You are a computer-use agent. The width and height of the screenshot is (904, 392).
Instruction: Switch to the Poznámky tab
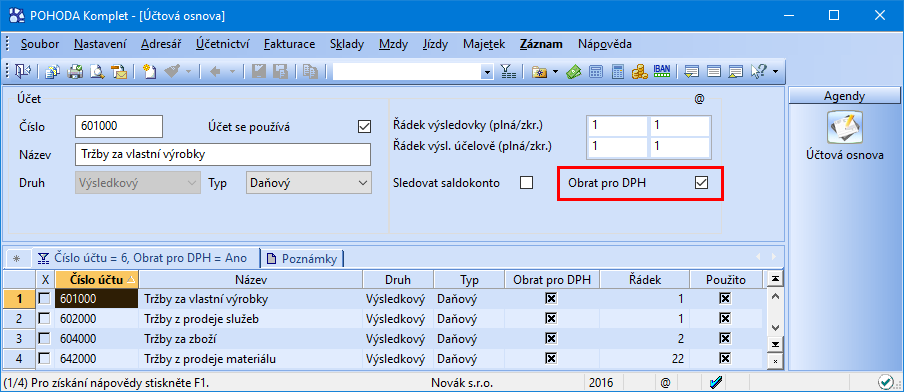303,258
